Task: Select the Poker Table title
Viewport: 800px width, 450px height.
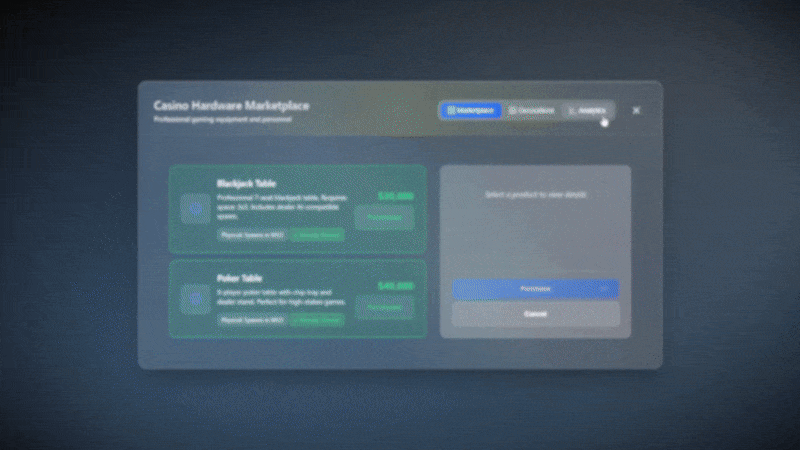Action: [x=239, y=278]
